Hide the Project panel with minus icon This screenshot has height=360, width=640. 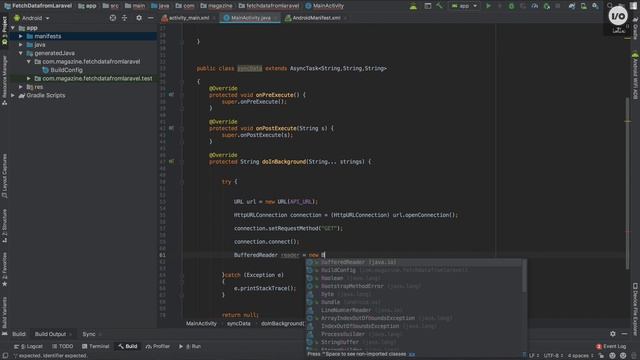pyautogui.click(x=151, y=18)
